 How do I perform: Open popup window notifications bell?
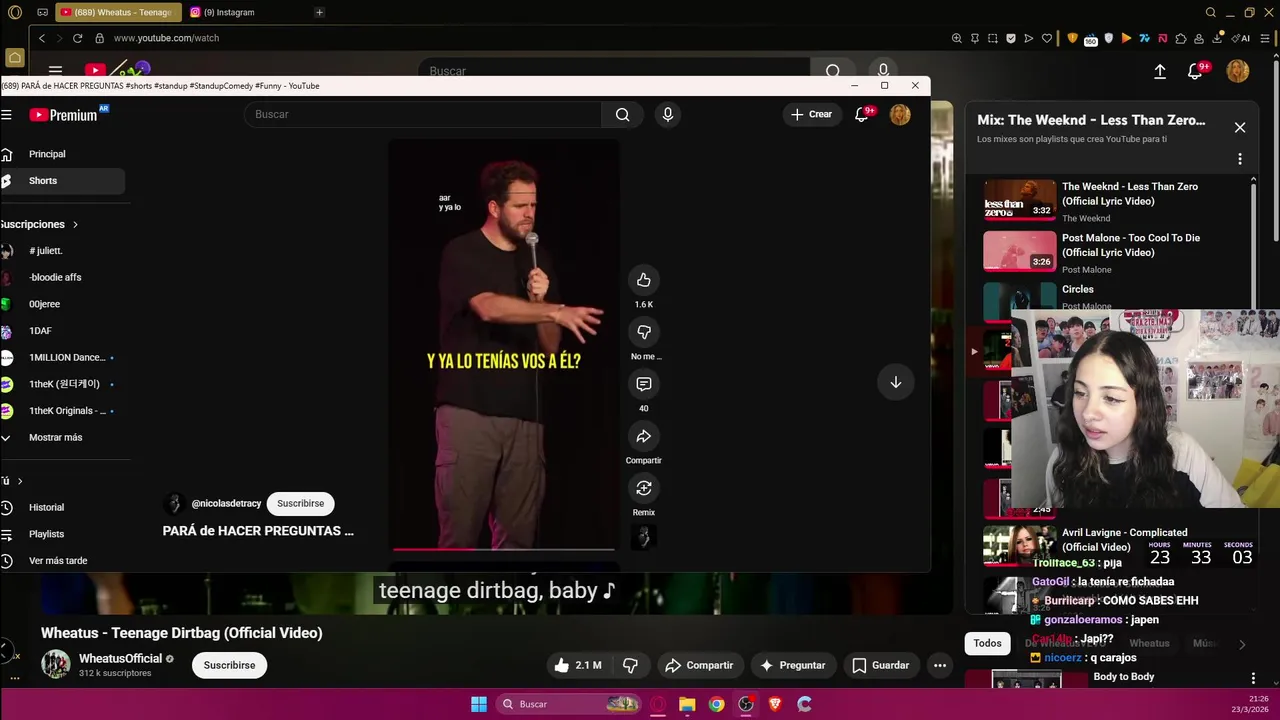[x=862, y=114]
